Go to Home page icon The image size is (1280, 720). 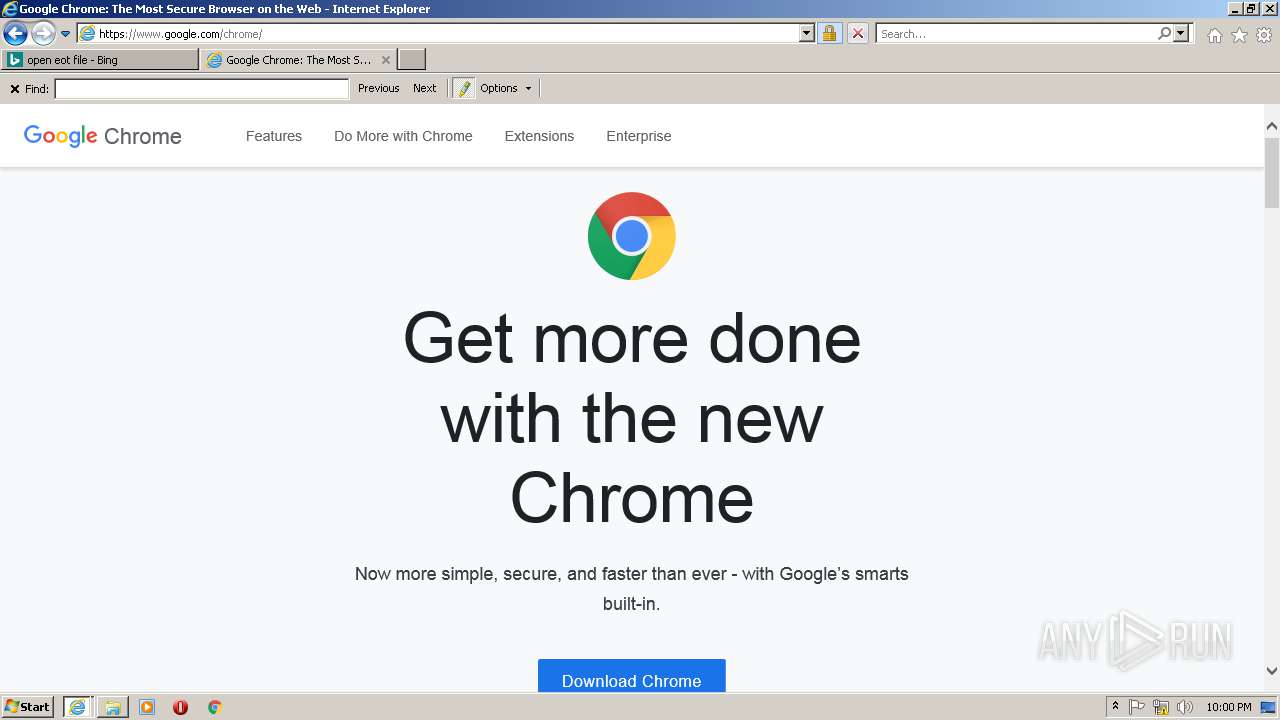point(1214,35)
